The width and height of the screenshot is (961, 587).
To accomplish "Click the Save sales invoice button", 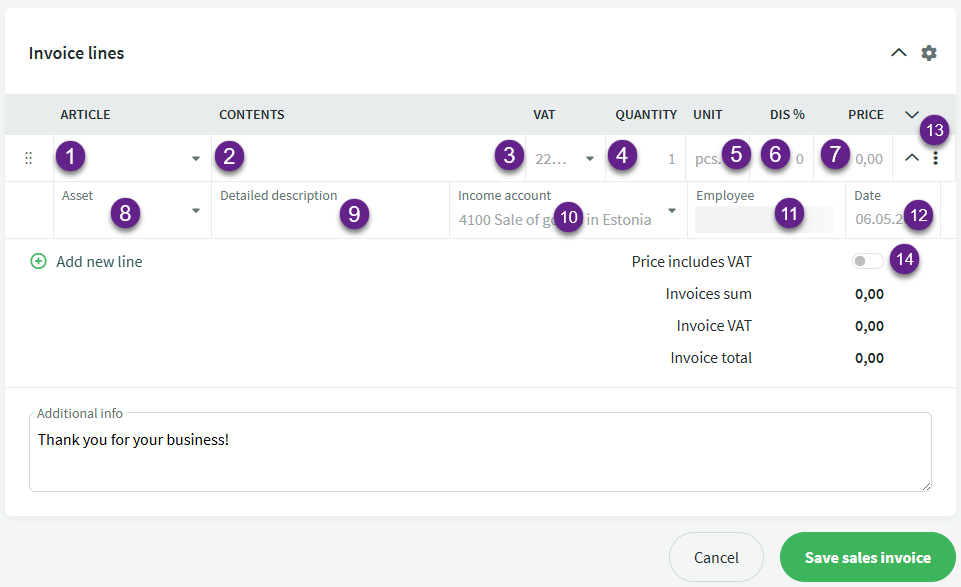I will tap(867, 557).
